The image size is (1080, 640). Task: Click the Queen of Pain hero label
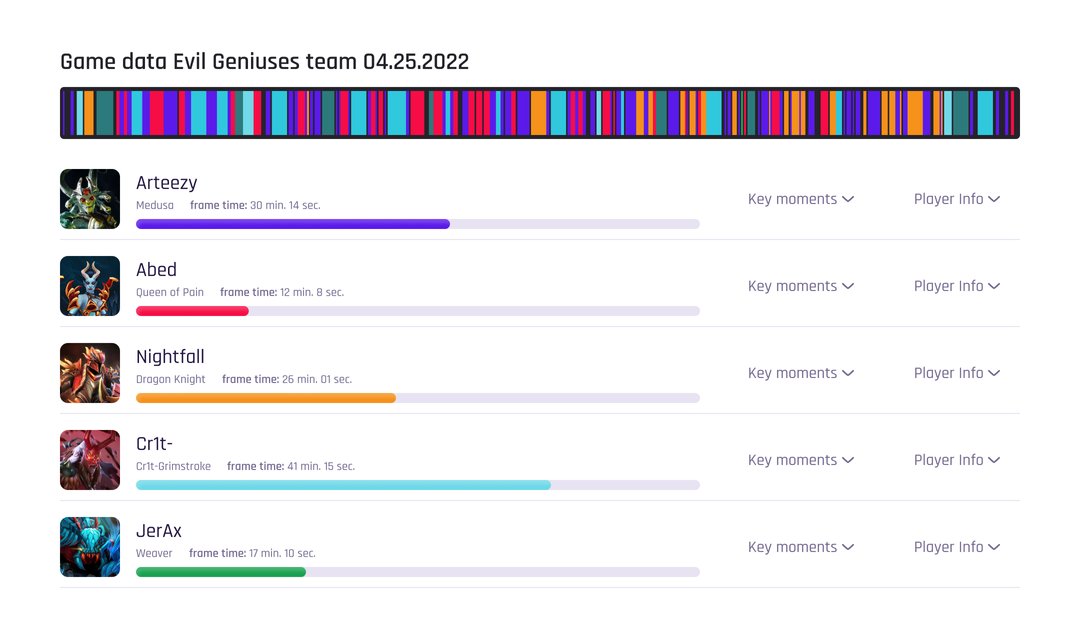coord(169,292)
